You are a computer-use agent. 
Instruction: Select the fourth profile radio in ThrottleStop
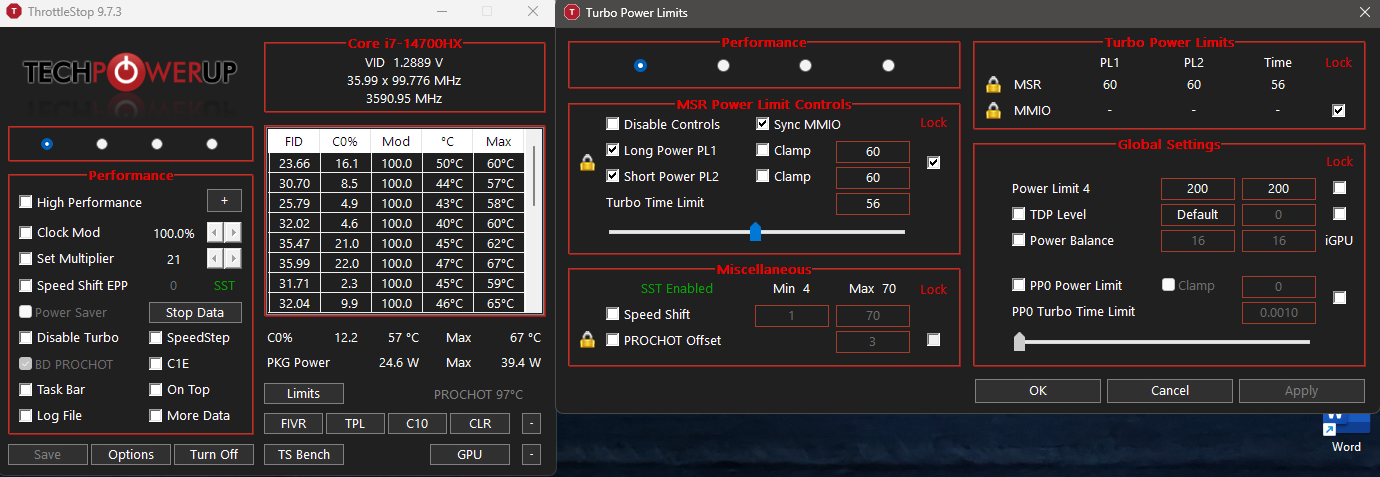pos(212,144)
